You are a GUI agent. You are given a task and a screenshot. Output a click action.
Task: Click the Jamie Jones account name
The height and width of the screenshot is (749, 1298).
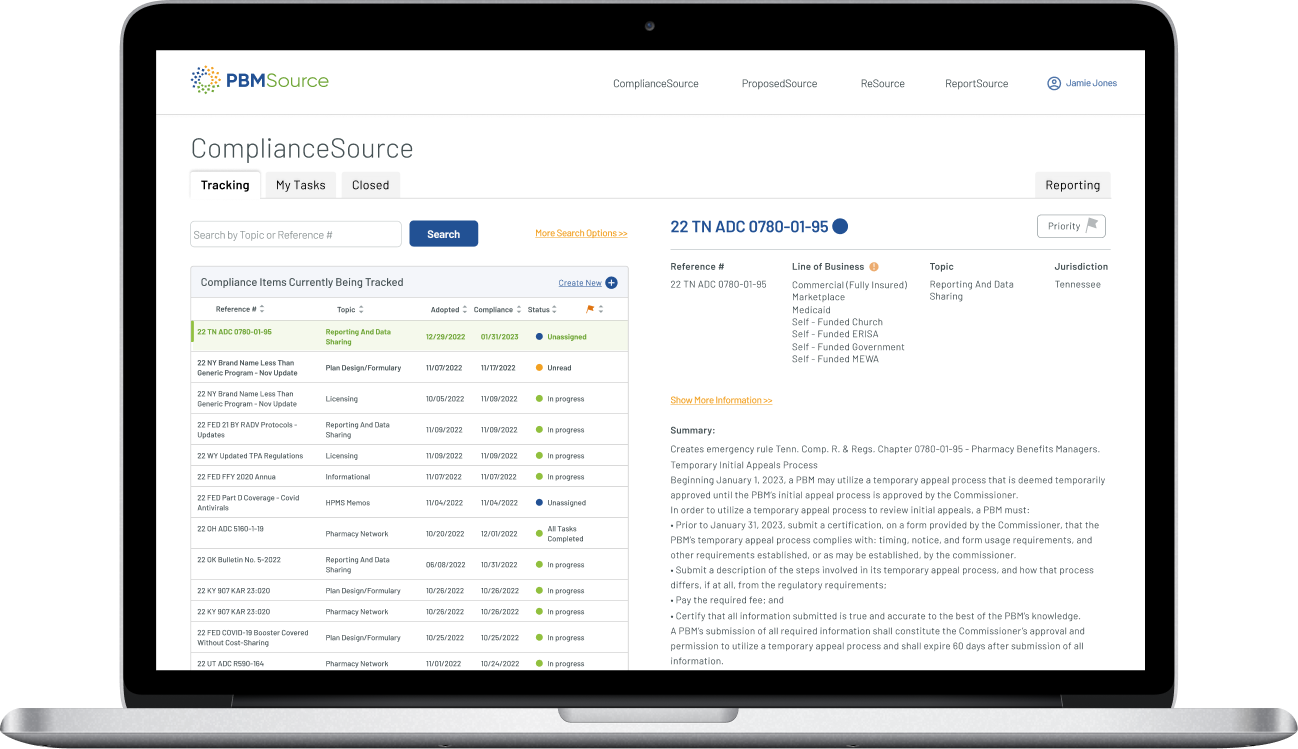(x=1091, y=83)
